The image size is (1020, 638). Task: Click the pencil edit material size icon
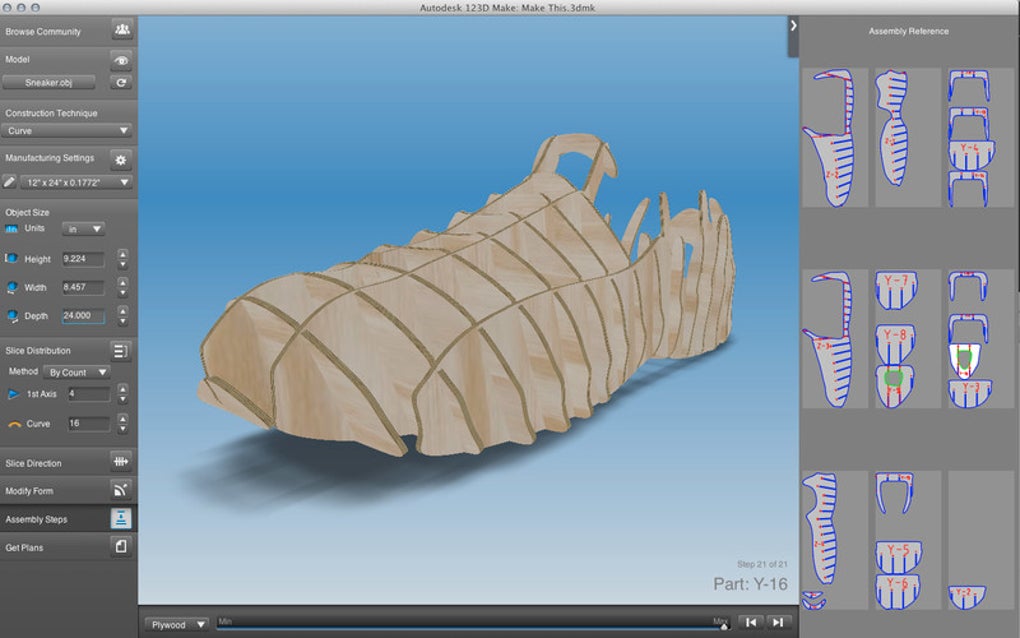click(x=10, y=183)
